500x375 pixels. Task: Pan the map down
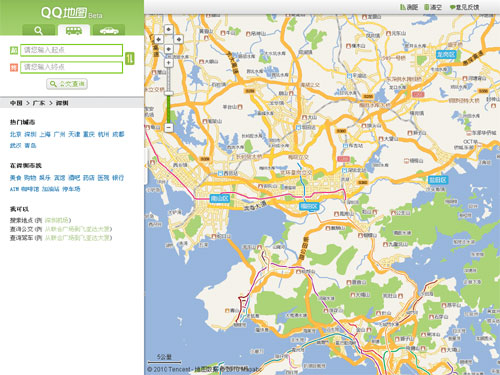pyautogui.click(x=169, y=49)
